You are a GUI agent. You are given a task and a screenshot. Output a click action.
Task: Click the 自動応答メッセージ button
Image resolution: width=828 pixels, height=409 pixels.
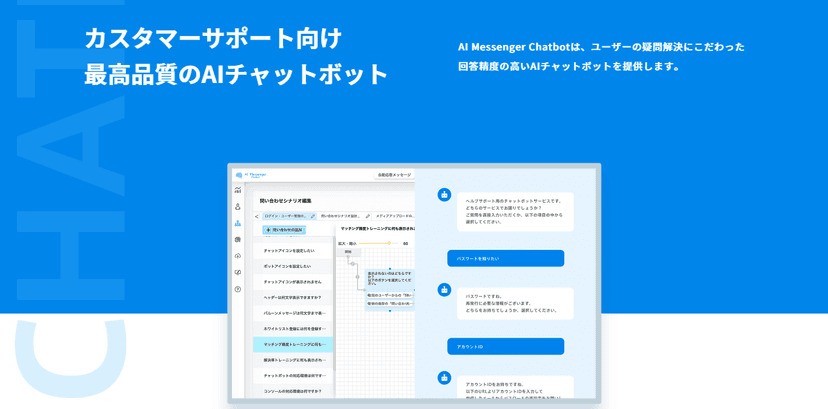394,175
